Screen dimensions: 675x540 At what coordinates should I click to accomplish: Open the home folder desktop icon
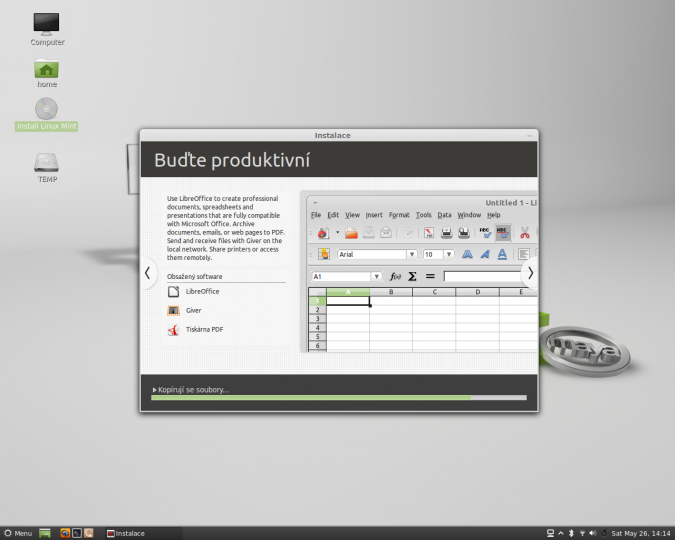coord(46,73)
